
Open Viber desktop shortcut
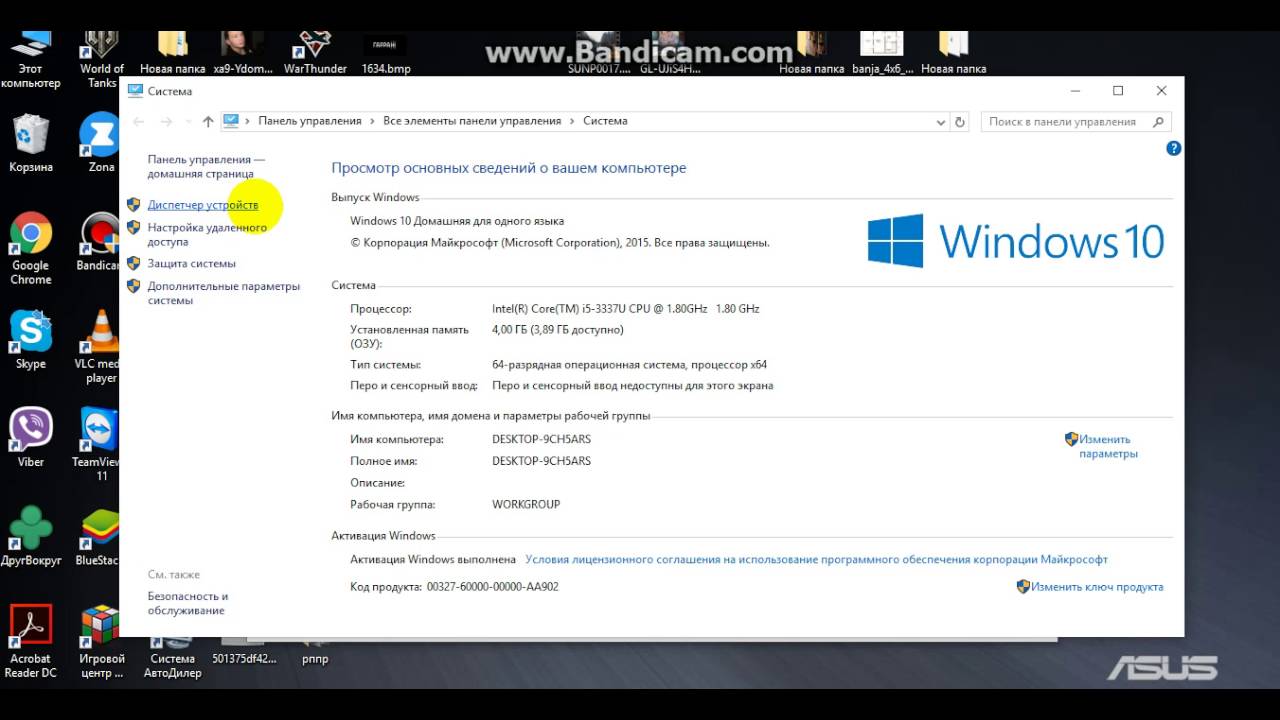click(x=31, y=438)
